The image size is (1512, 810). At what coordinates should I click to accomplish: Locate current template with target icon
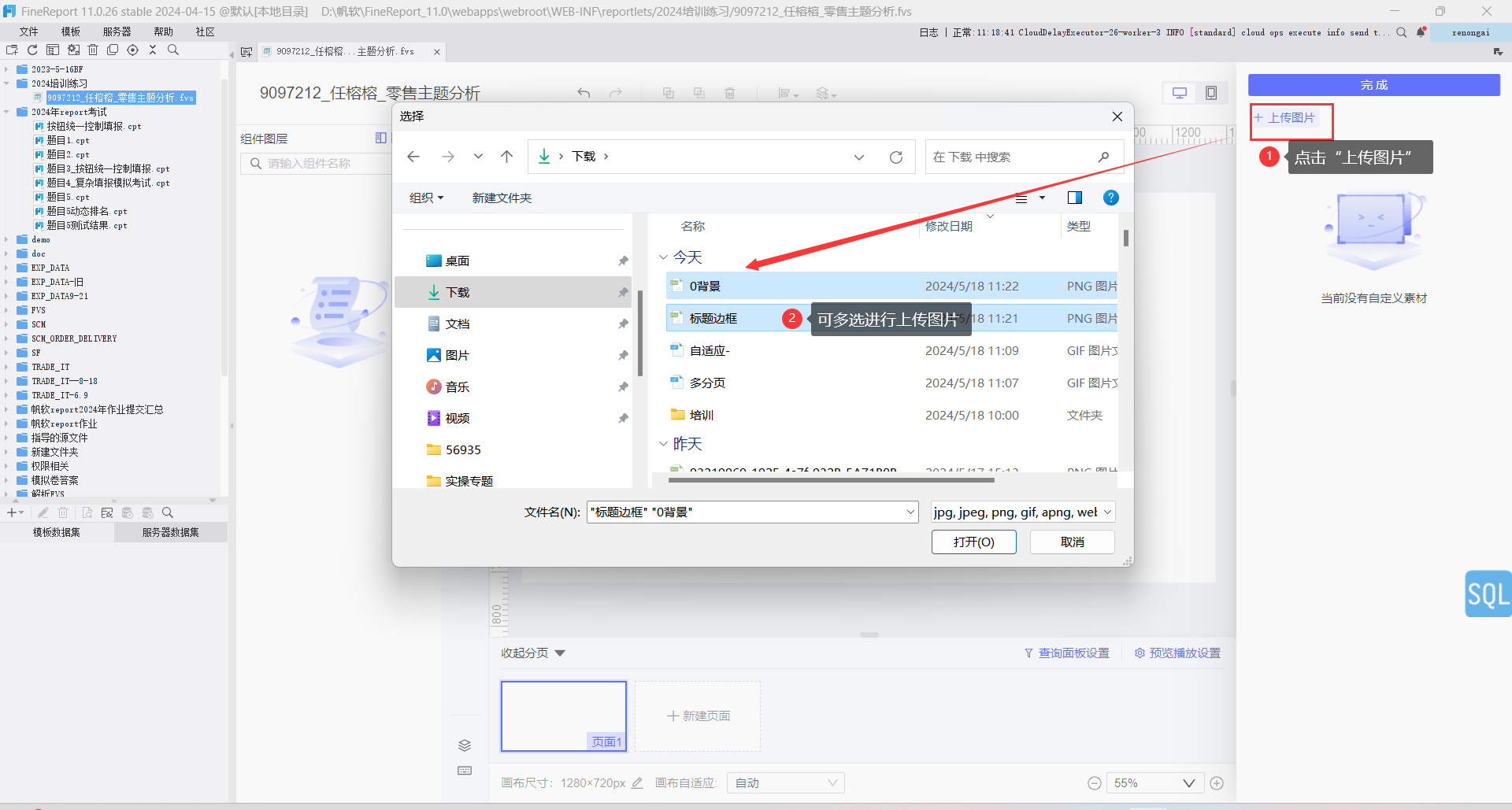pos(132,50)
